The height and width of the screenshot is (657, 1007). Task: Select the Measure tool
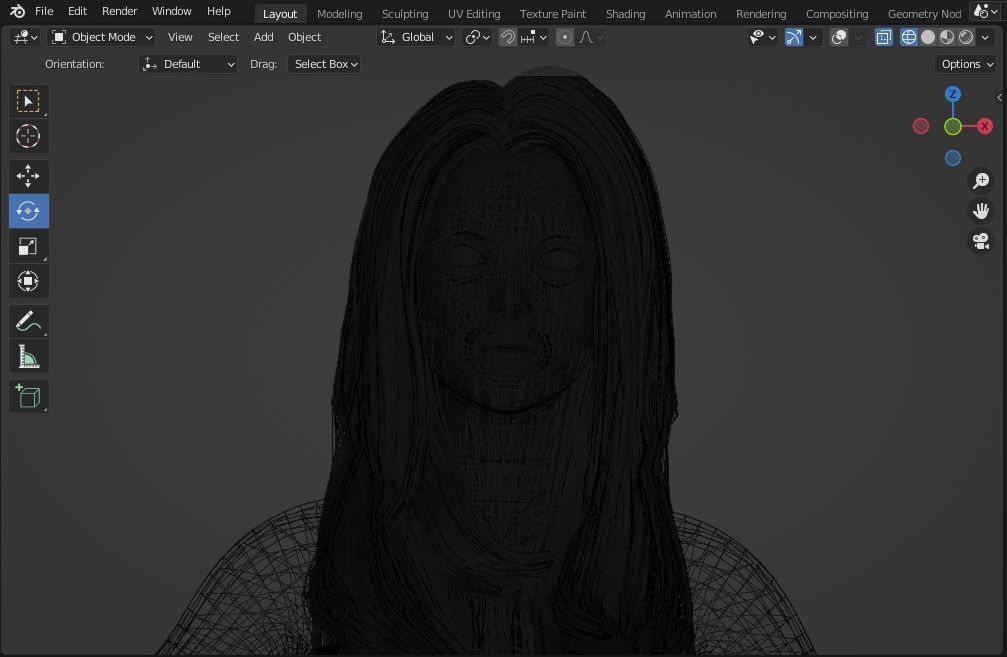28,356
